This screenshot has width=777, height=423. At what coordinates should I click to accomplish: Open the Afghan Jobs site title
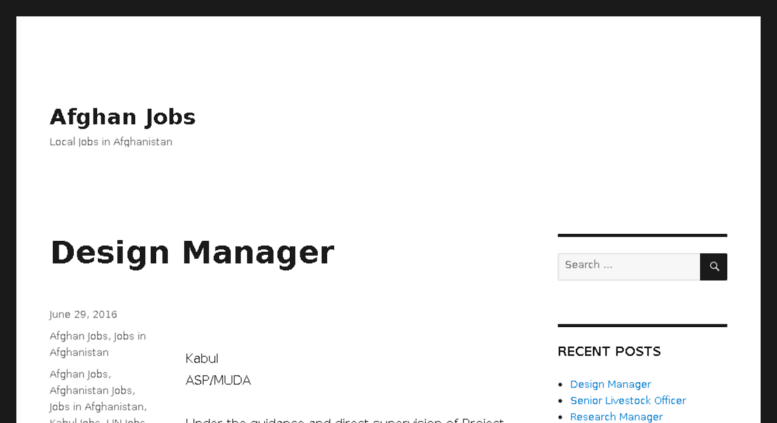tap(122, 117)
